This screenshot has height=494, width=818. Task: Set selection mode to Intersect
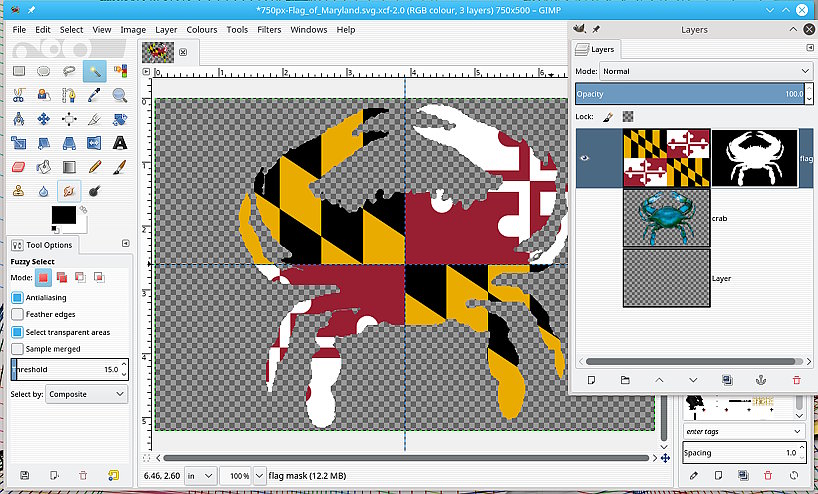pos(99,278)
